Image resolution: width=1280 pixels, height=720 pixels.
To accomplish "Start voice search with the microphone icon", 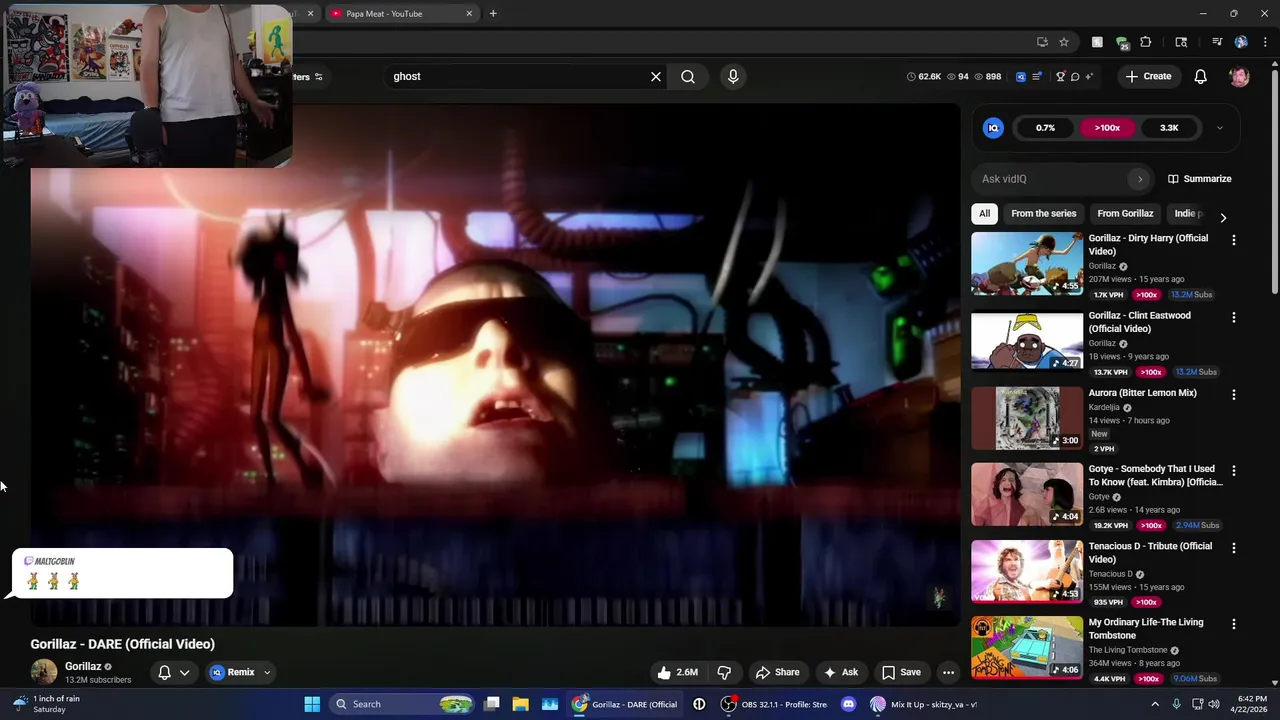I will coord(733,76).
